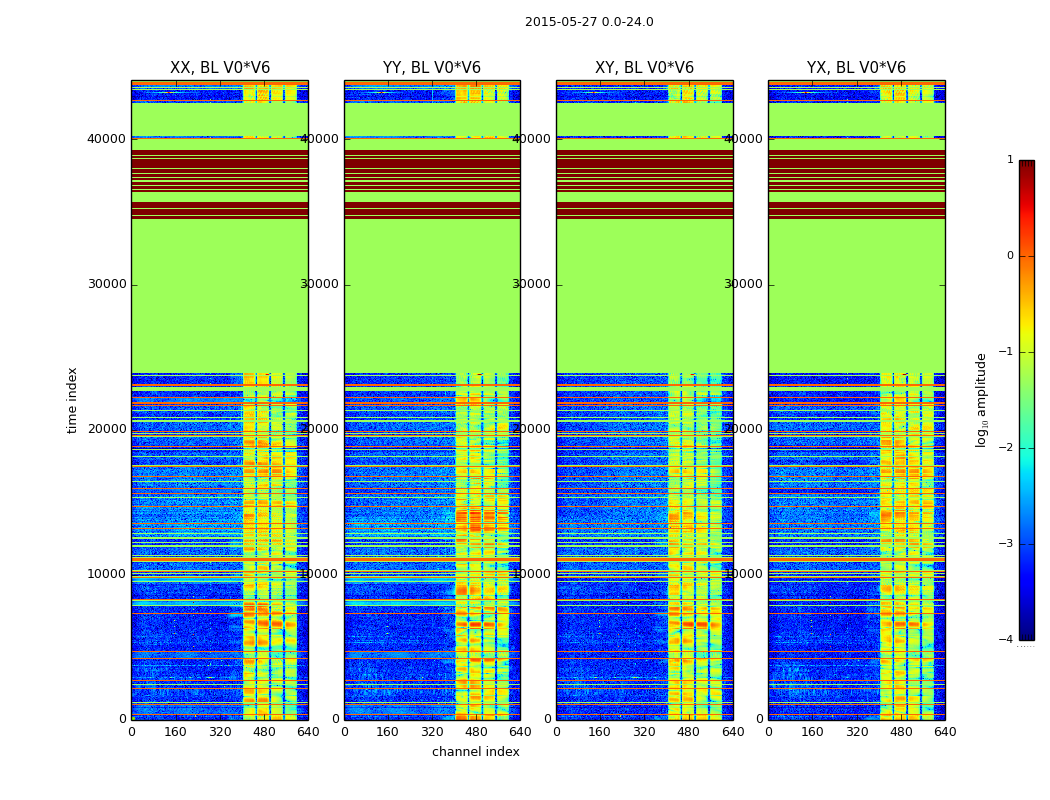Image resolution: width=1050 pixels, height=800 pixels.
Task: Pick the dark blue bottom of the colorbar
Action: [x=1026, y=632]
